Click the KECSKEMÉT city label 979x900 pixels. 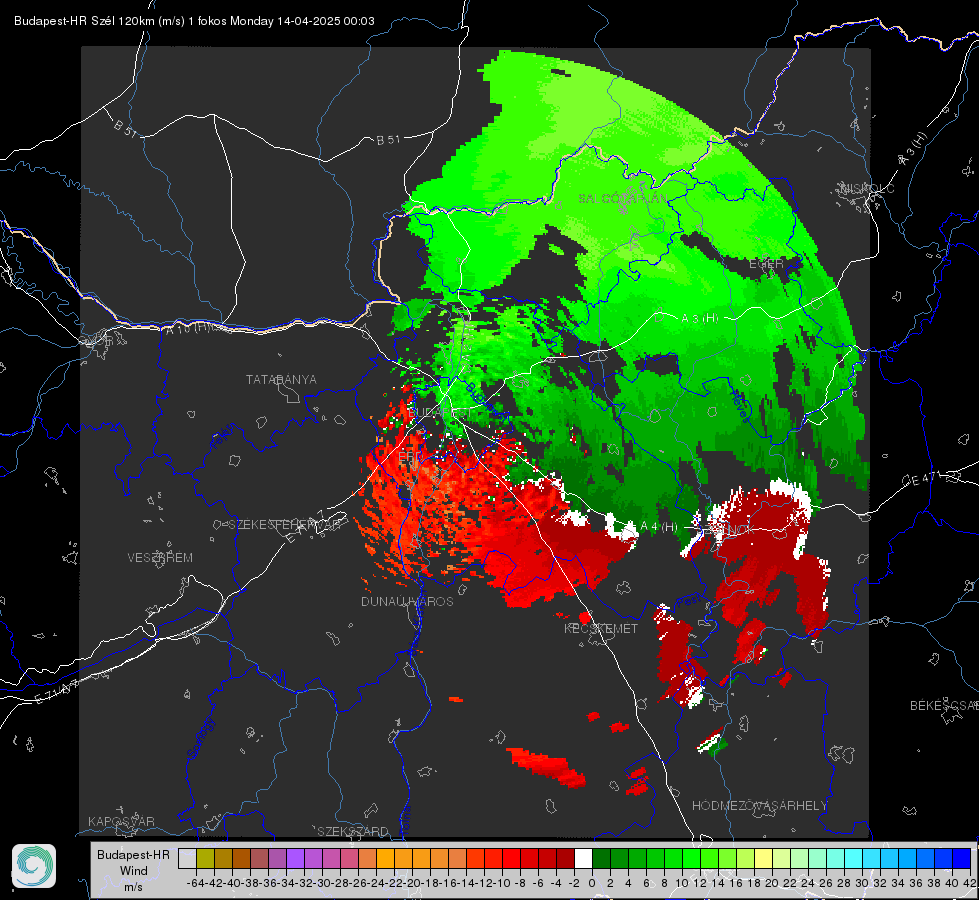pos(601,628)
